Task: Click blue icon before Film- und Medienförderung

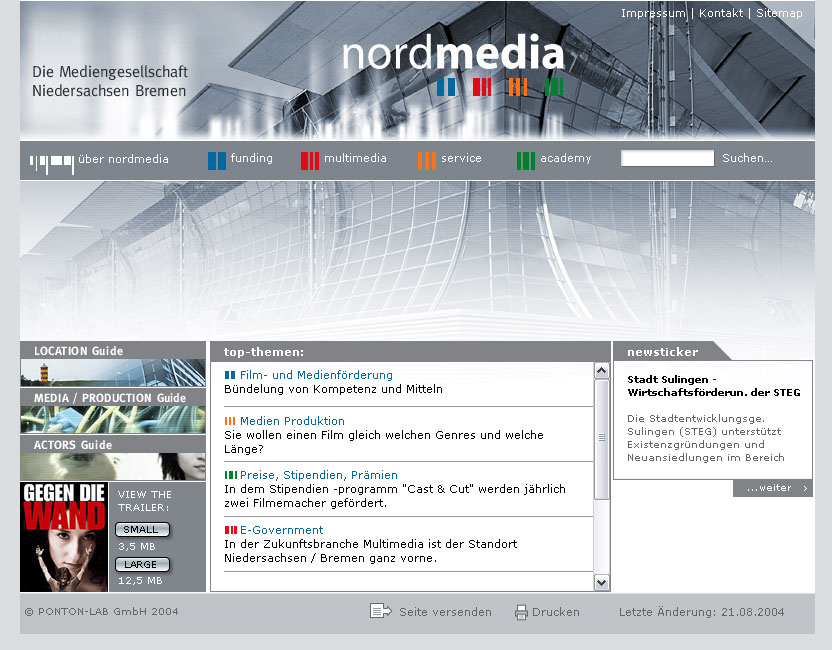Action: pyautogui.click(x=230, y=375)
